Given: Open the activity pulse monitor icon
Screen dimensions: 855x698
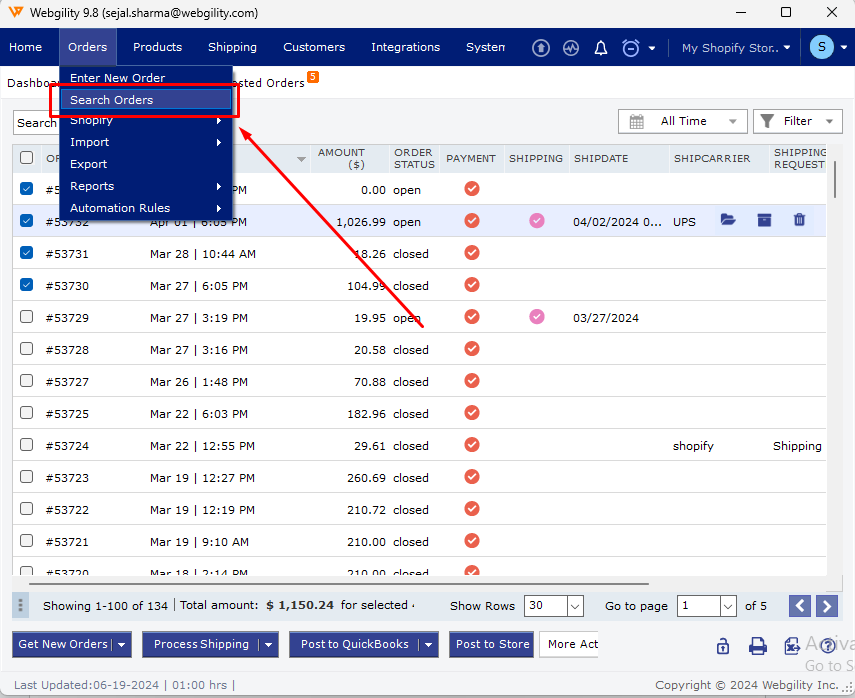Looking at the screenshot, I should [571, 48].
